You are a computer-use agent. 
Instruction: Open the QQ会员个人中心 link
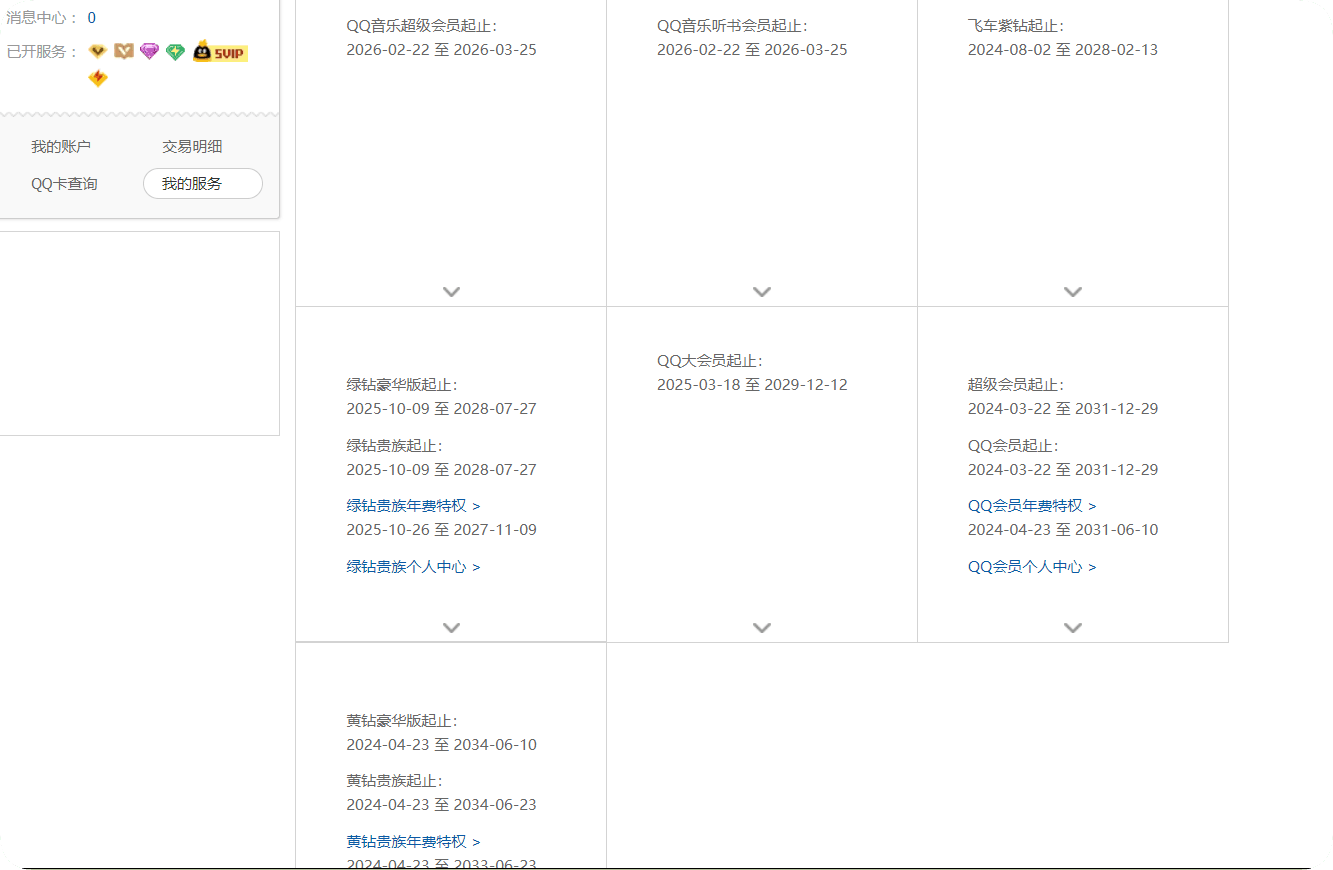click(1032, 567)
